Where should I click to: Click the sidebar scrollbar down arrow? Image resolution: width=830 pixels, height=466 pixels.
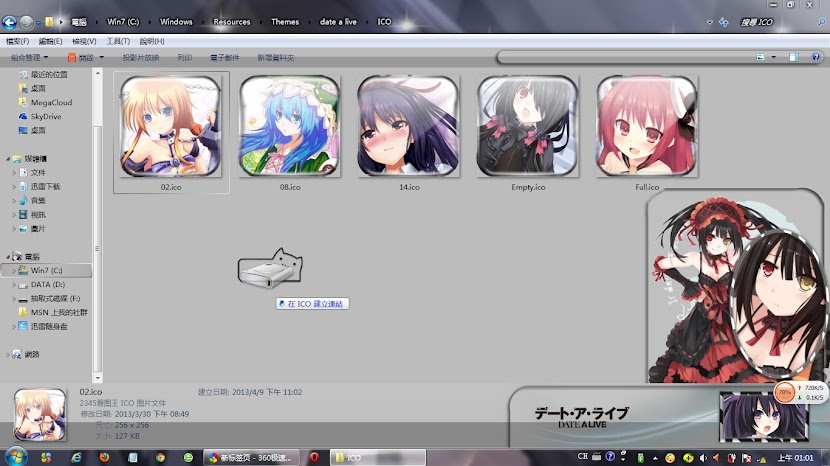(97, 378)
